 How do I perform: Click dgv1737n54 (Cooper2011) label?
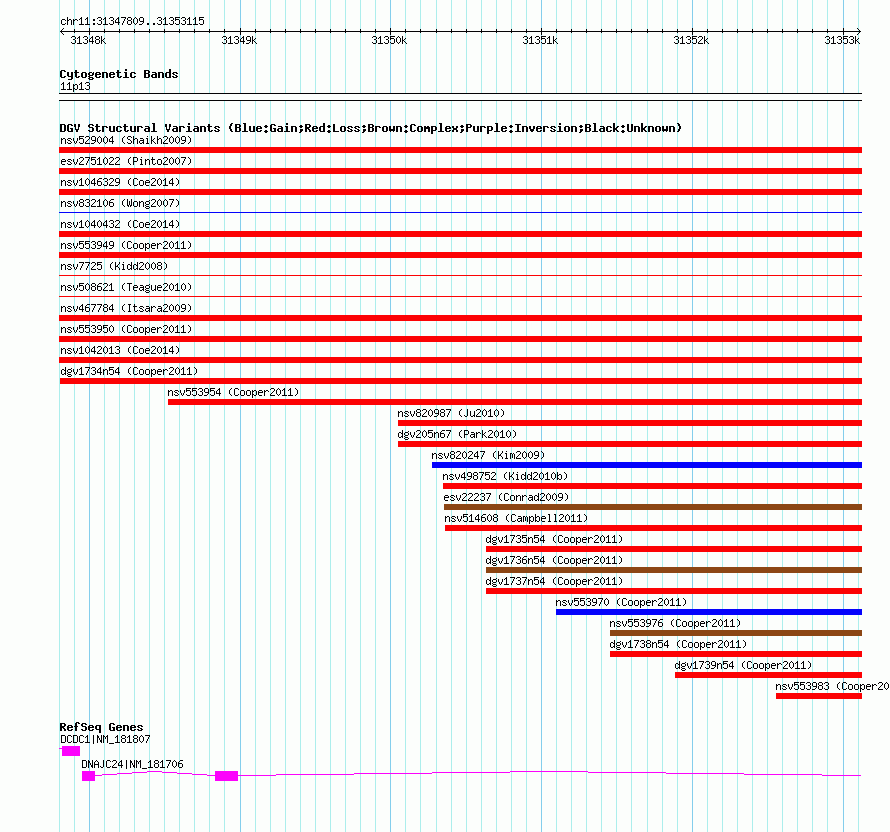click(554, 581)
